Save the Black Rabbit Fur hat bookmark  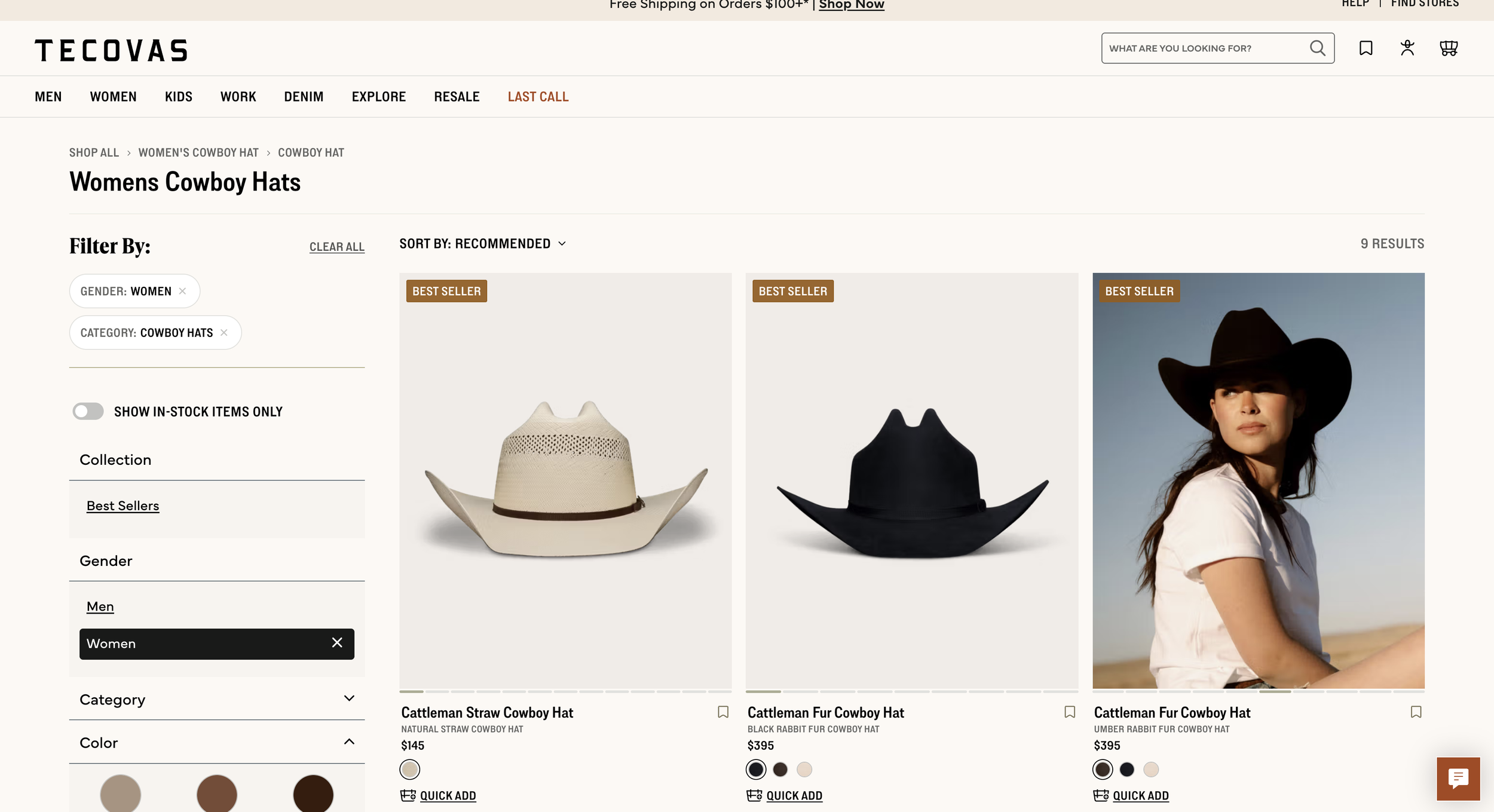click(x=1070, y=712)
